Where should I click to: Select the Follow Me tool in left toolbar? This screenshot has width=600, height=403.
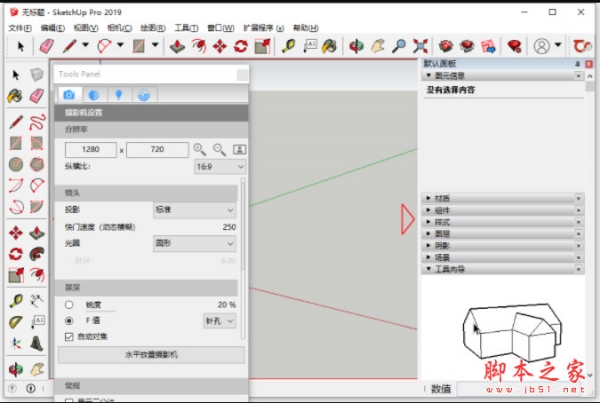pyautogui.click(x=37, y=254)
